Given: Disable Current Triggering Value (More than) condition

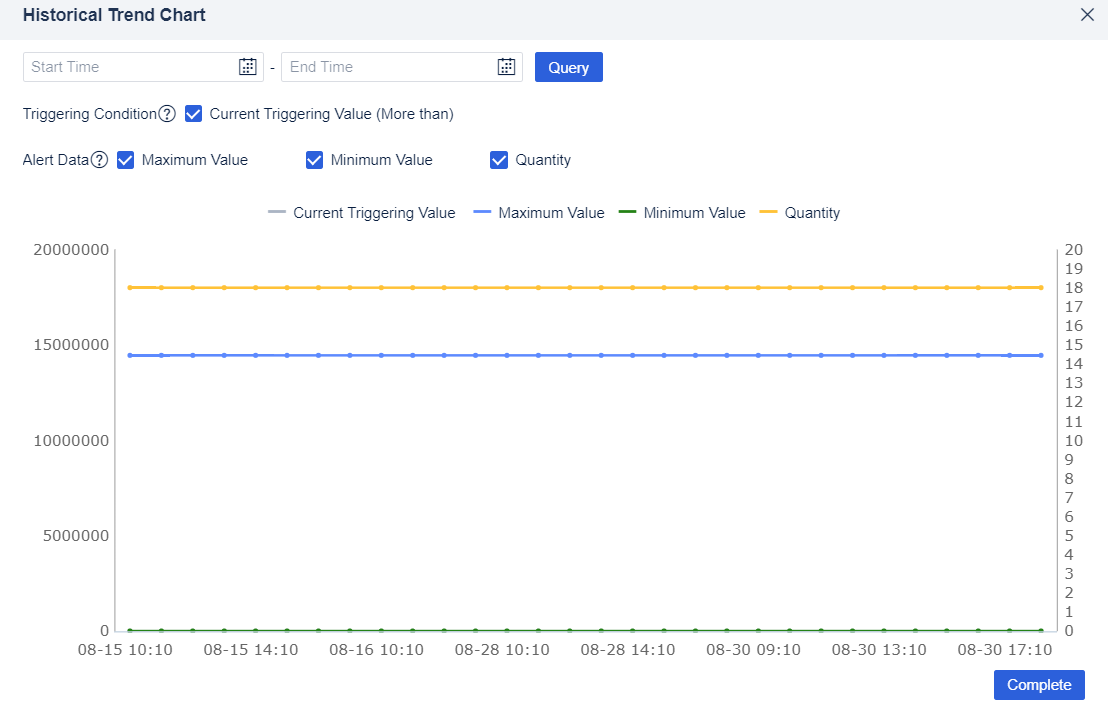Looking at the screenshot, I should 193,113.
